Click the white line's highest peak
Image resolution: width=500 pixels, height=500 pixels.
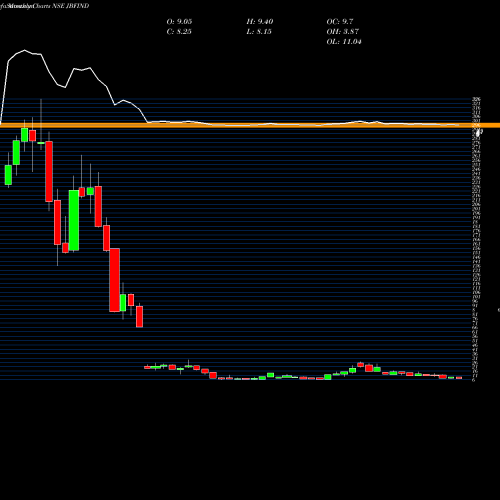(24, 50)
